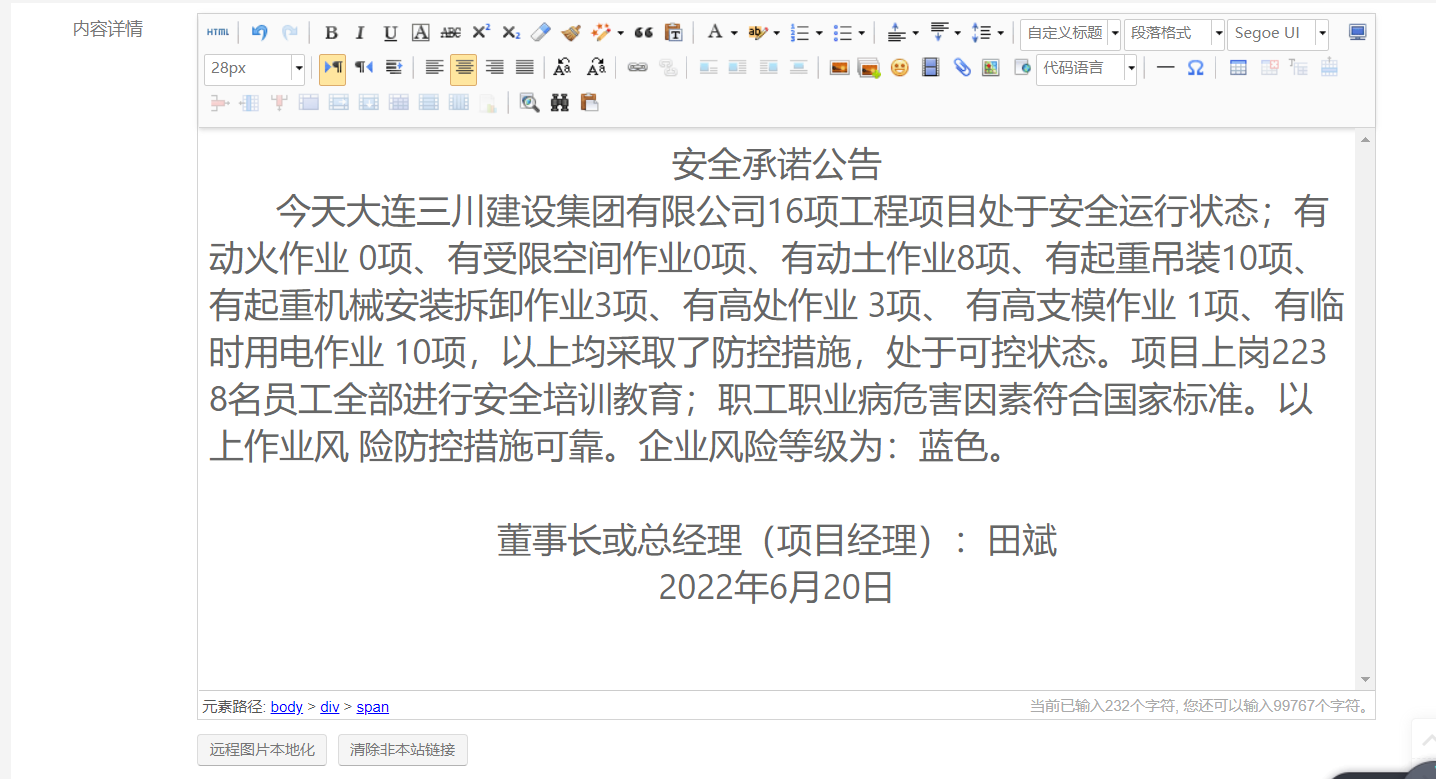This screenshot has height=779, width=1436.
Task: Insert a horizontal line
Action: point(1165,68)
